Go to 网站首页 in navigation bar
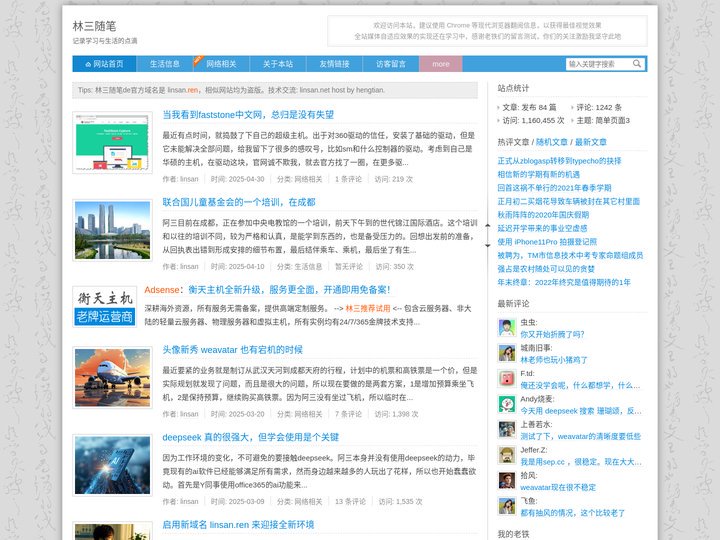The width and height of the screenshot is (720, 540). [x=104, y=64]
